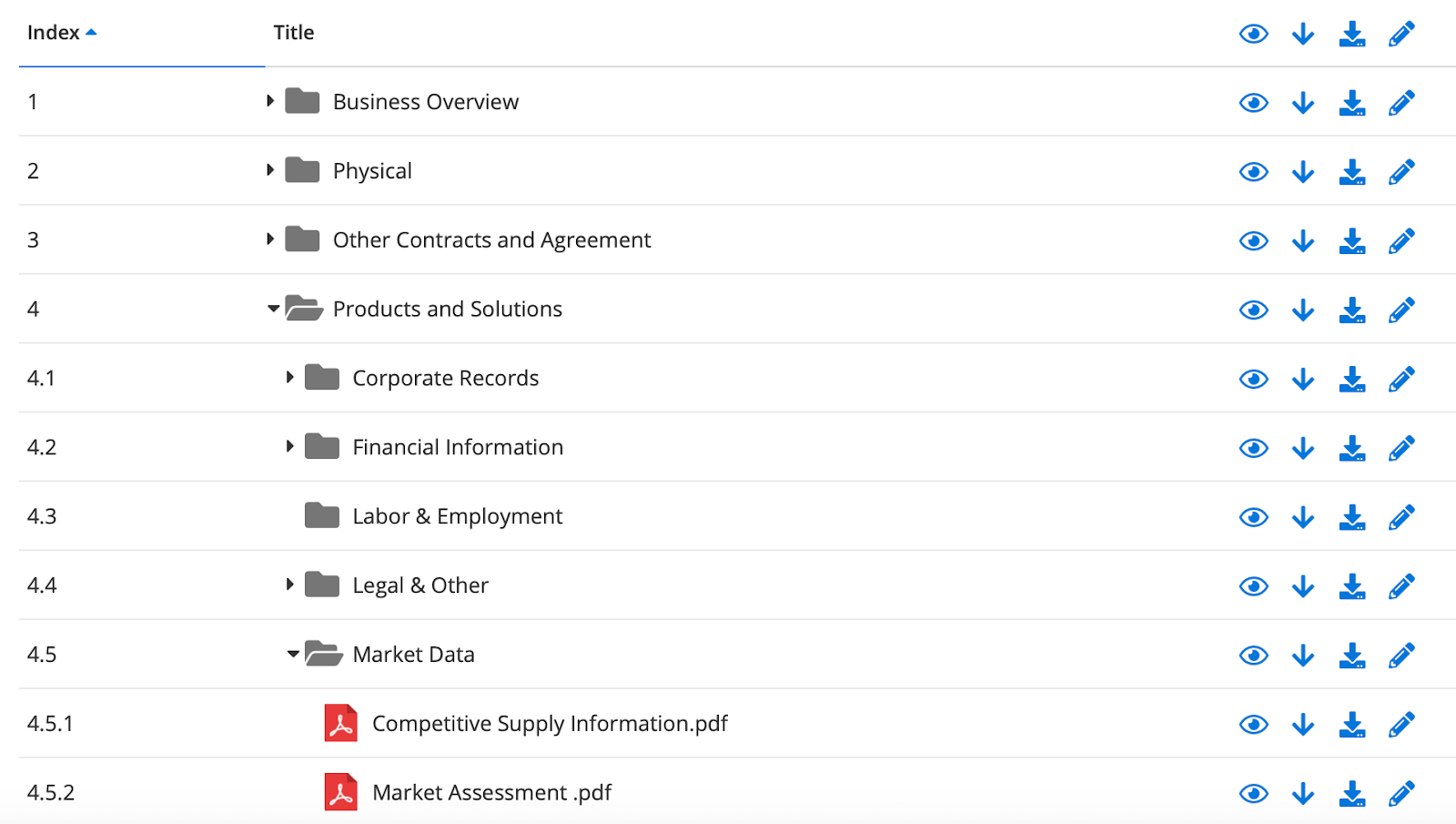Screen dimensions: 1456x824
Task: Toggle the eye icon for Physical folder
Action: [1253, 171]
